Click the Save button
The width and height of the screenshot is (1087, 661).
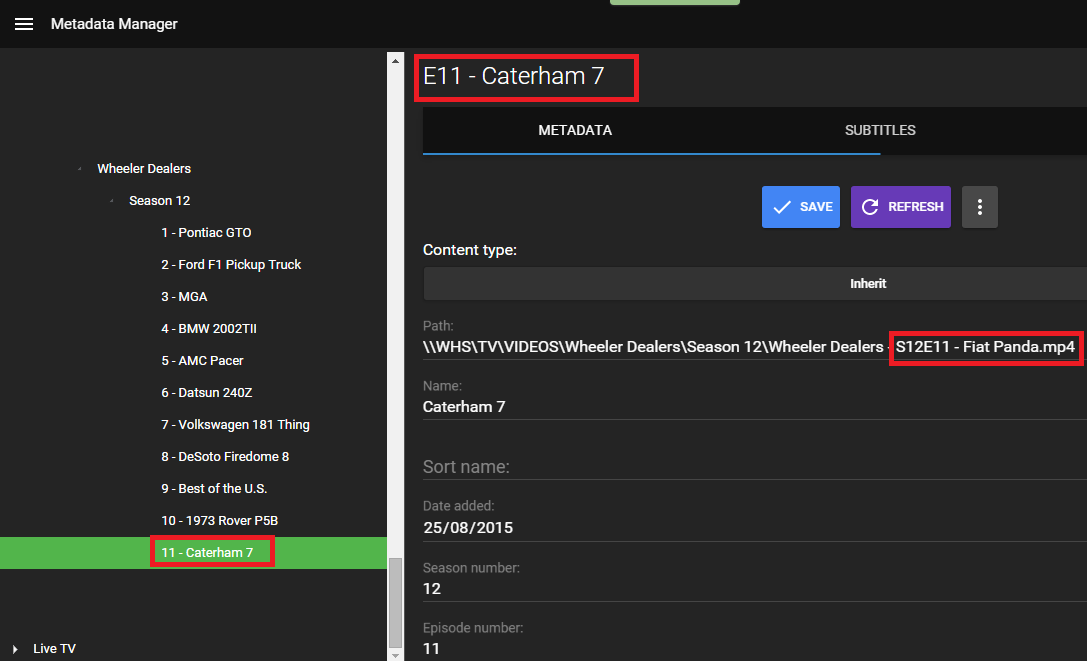click(801, 207)
